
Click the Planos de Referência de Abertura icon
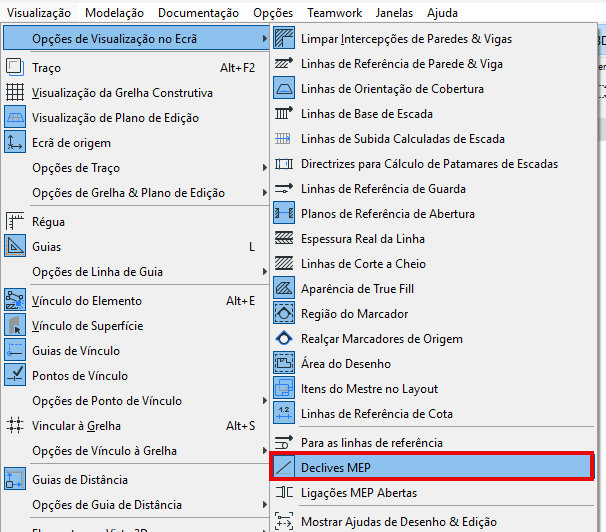point(284,212)
